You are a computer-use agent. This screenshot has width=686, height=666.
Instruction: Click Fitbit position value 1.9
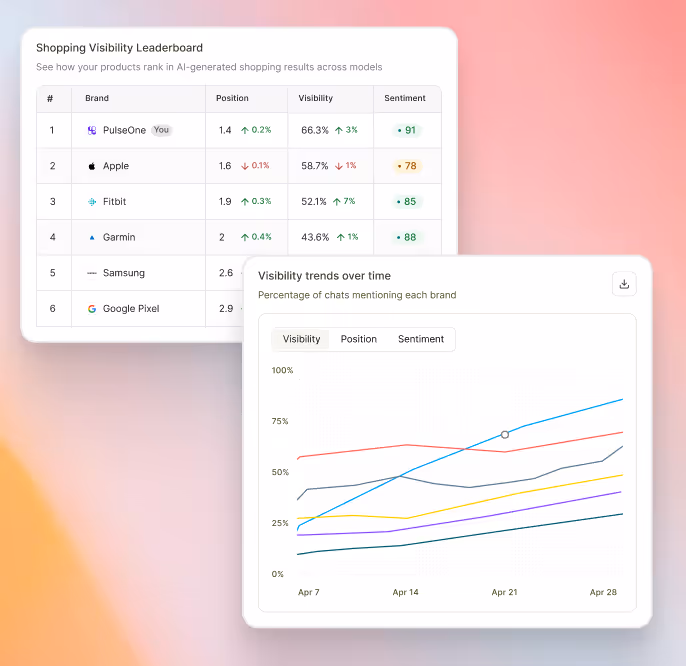(x=225, y=201)
